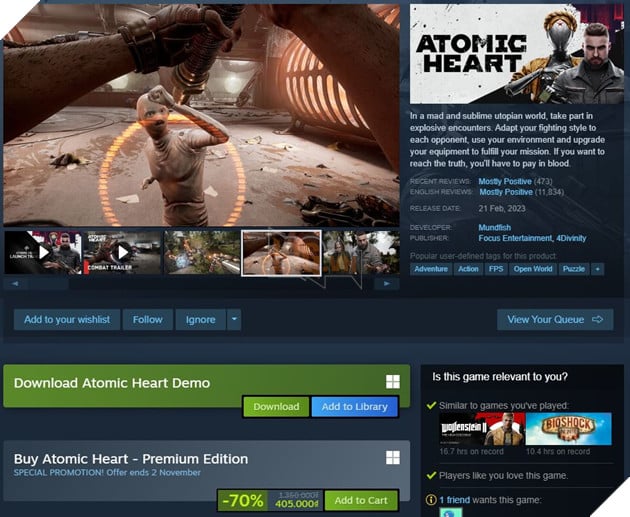
Task: Click the 405.000₫ discounted price
Action: coord(297,504)
